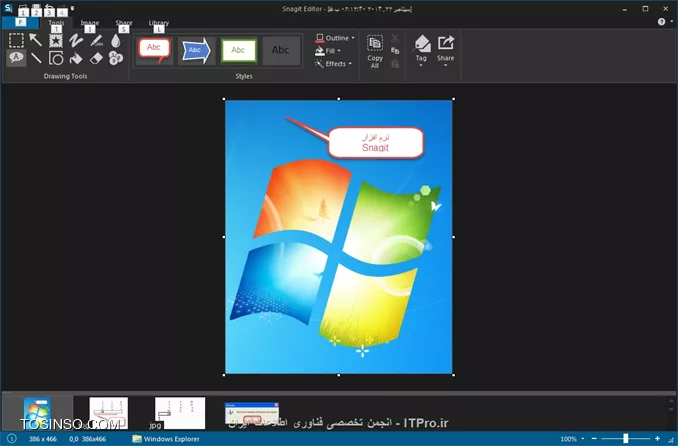Open the Help question mark icon
This screenshot has height=446, width=678.
pyautogui.click(x=661, y=22)
